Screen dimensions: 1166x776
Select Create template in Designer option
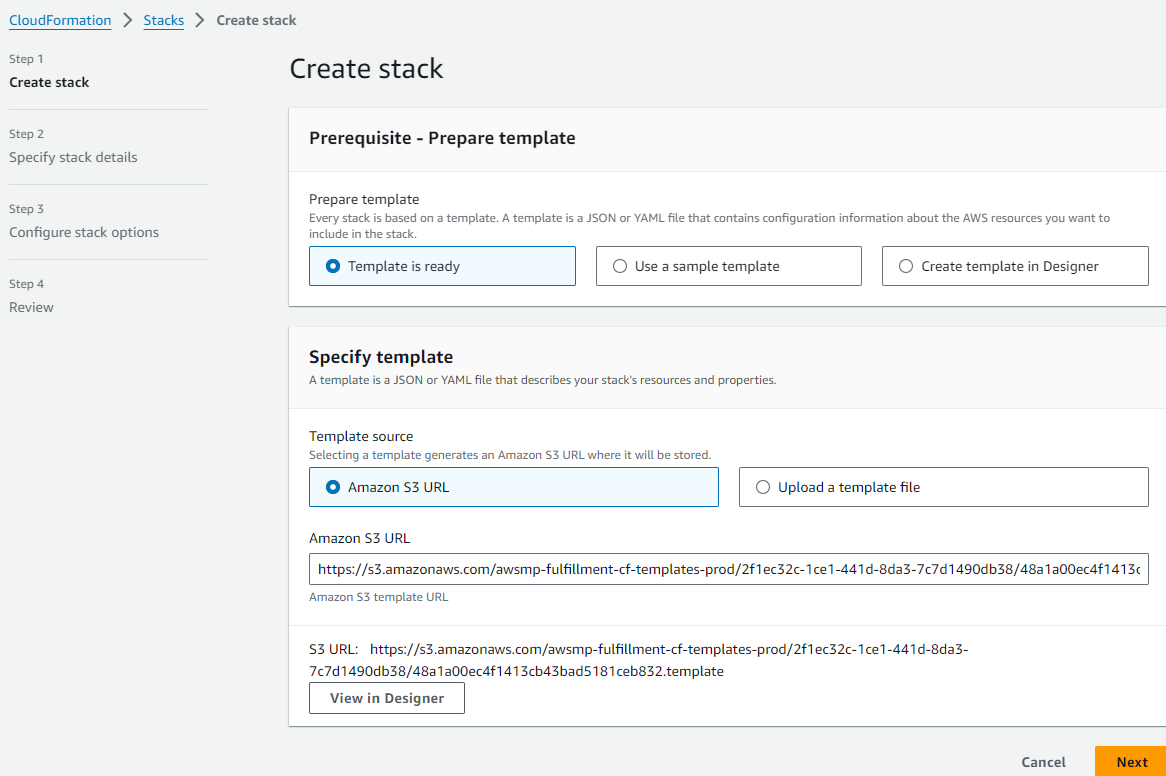(1015, 266)
